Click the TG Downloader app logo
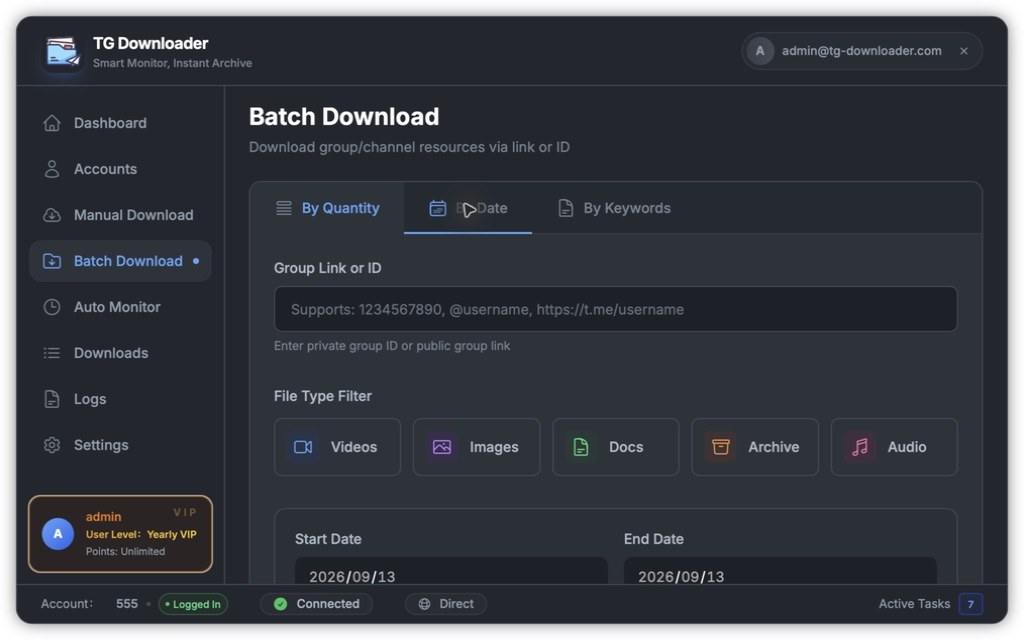 [63, 52]
